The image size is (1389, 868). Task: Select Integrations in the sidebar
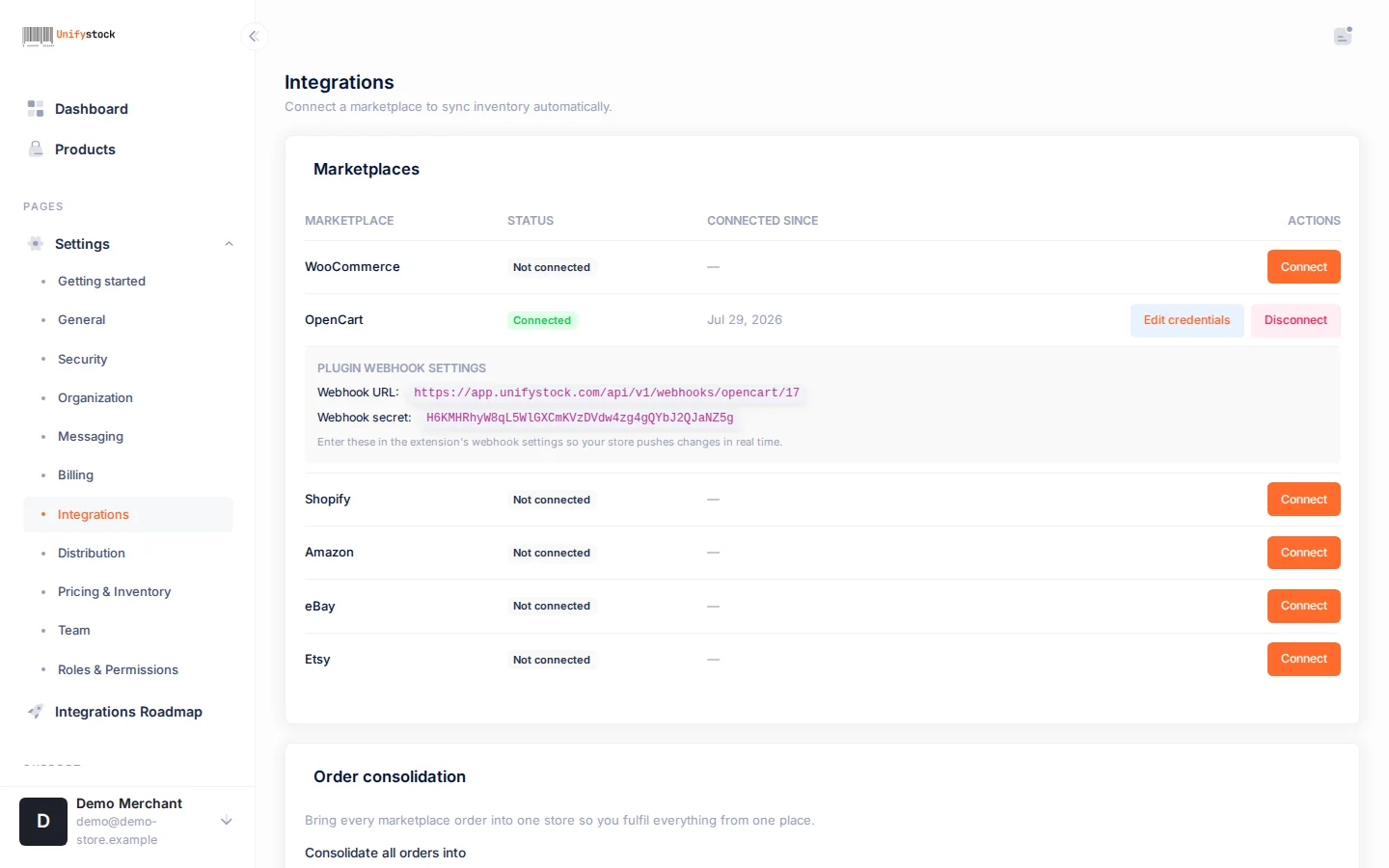pos(128,515)
